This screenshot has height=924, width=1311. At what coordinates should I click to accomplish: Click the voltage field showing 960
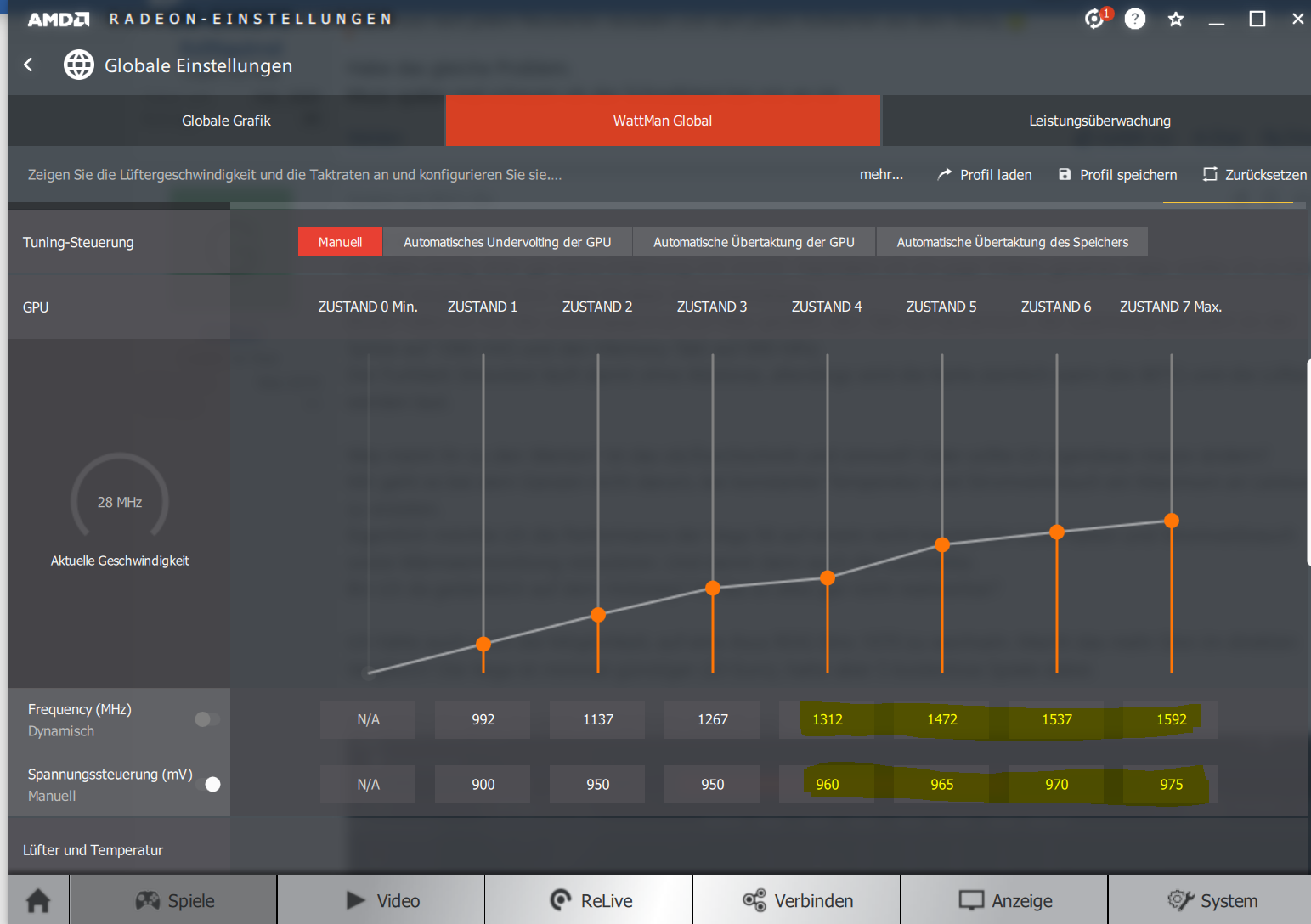coord(827,785)
